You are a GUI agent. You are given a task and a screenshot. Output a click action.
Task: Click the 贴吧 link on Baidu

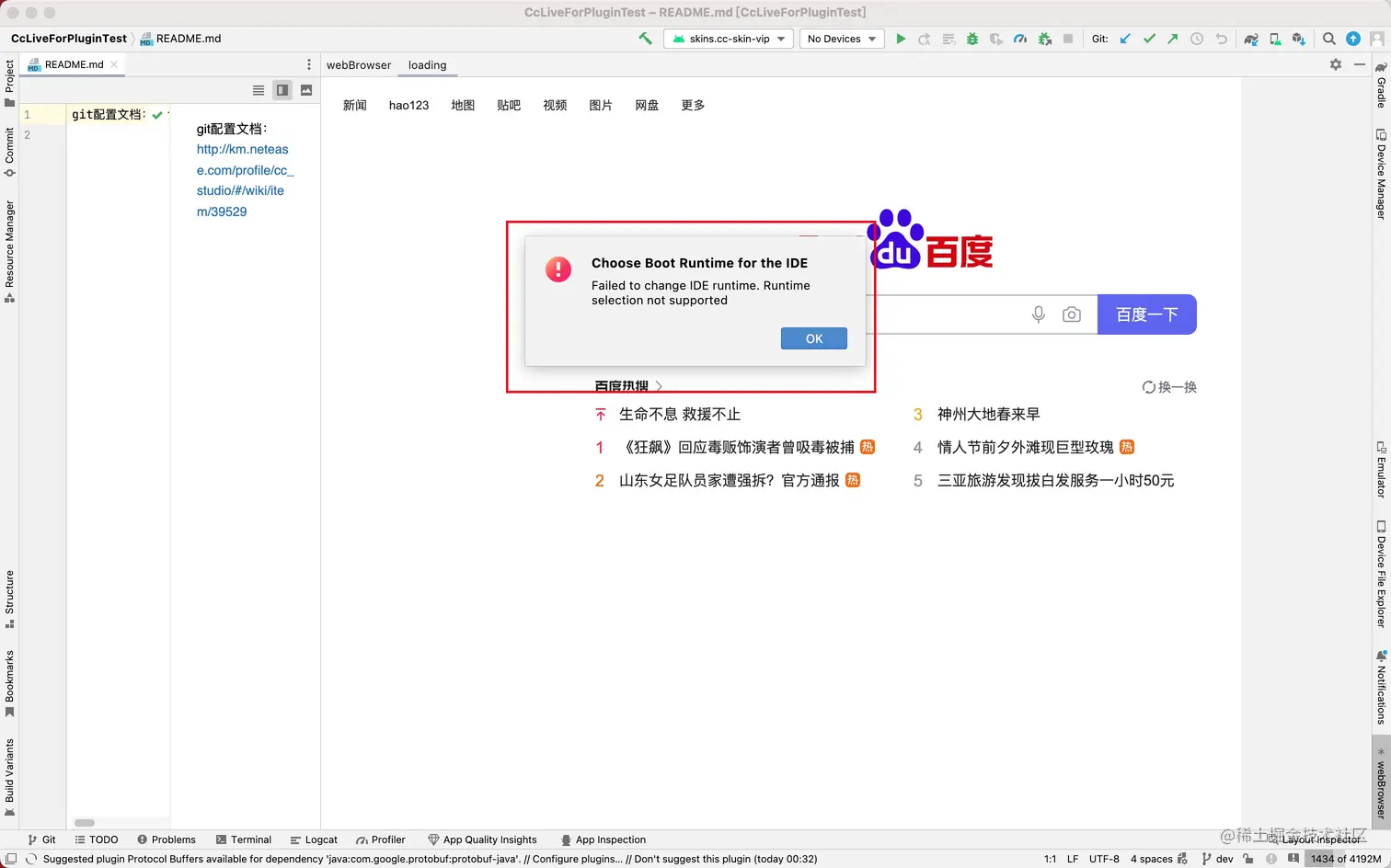[x=509, y=105]
